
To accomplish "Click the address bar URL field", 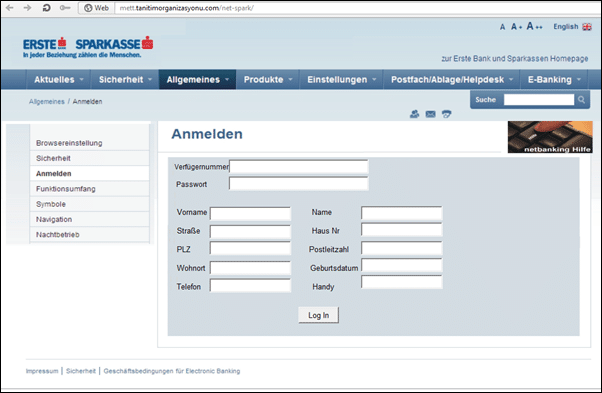I will point(357,8).
